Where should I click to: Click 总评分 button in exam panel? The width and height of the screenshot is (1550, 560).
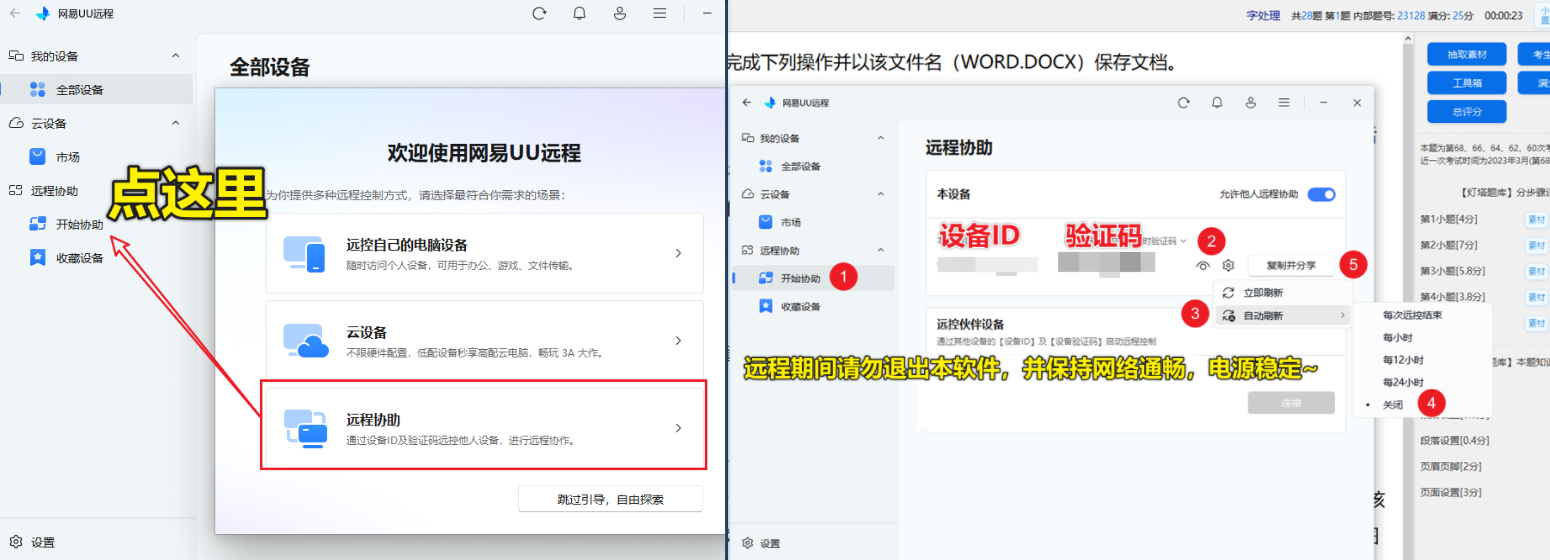(1467, 112)
